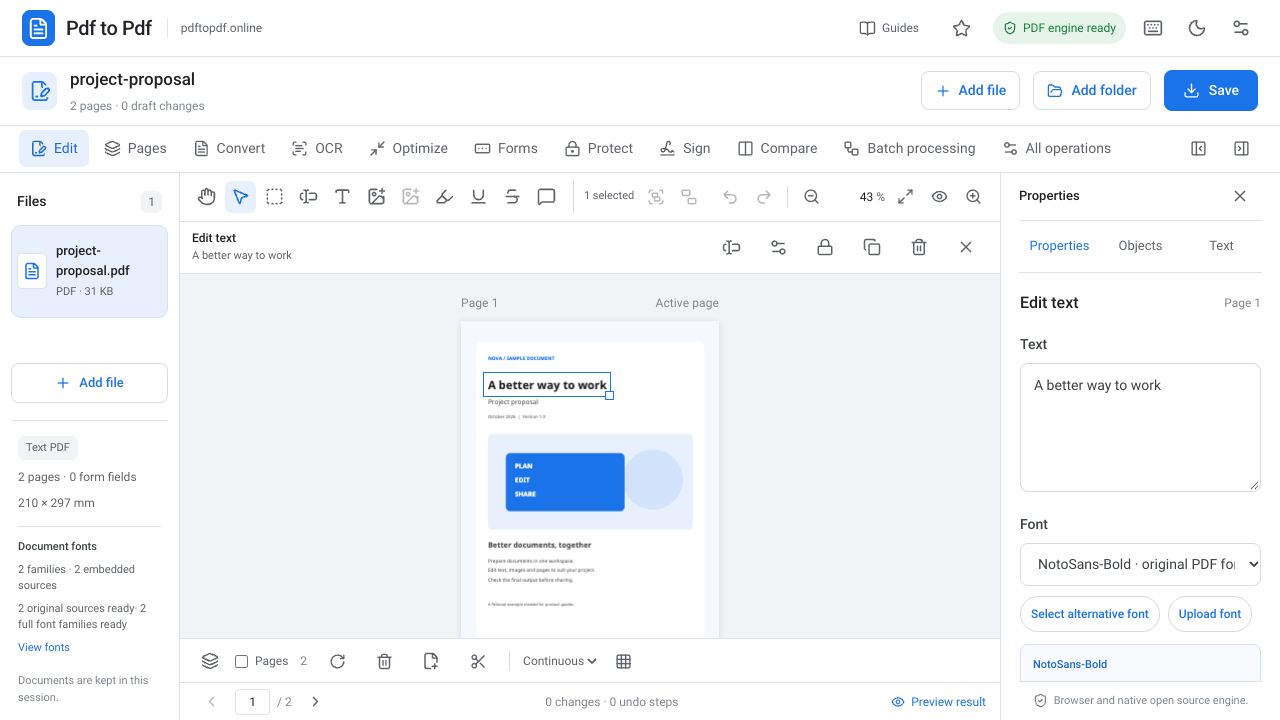Click the fit-to-screen expand arrows icon
1280x720 pixels.
pos(905,197)
